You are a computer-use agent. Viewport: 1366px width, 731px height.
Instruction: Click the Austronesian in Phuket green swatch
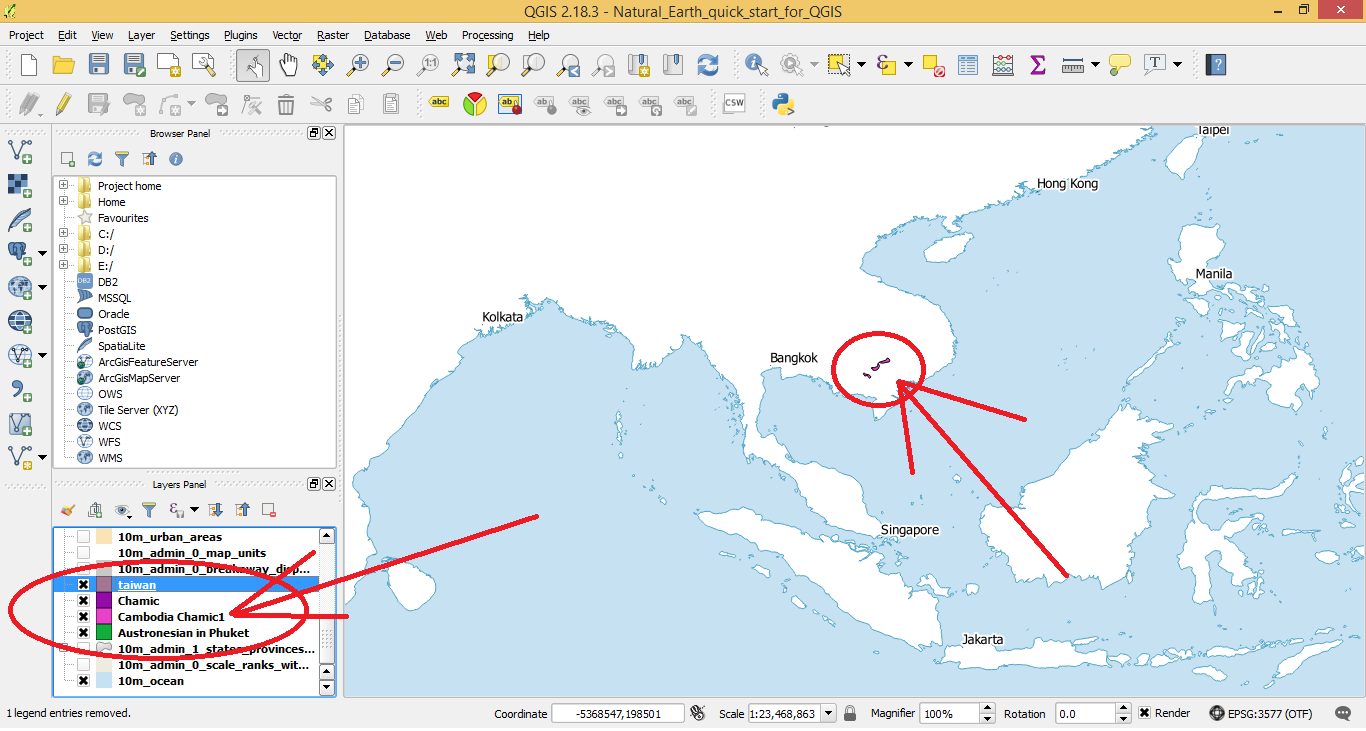104,633
